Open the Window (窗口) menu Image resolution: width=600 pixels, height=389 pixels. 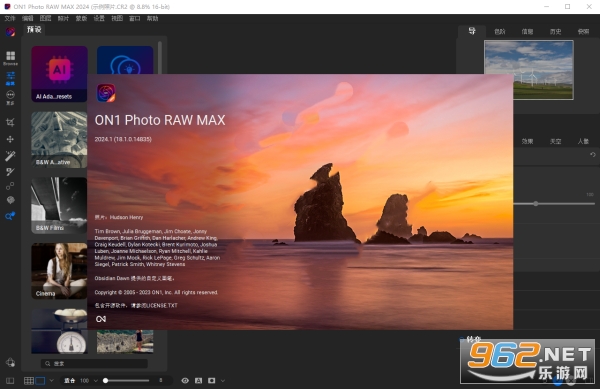coord(135,18)
